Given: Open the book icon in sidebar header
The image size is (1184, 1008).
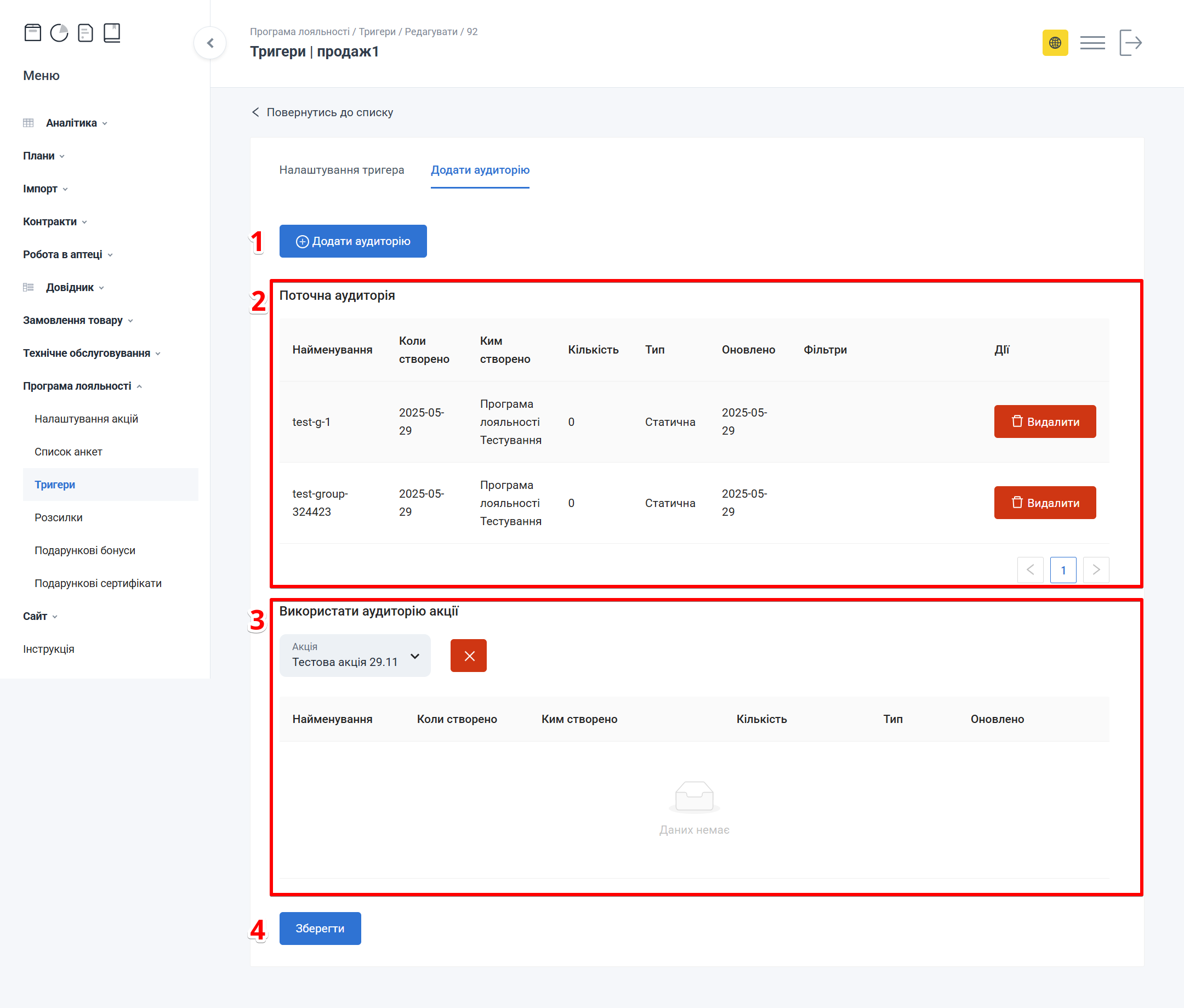Looking at the screenshot, I should tap(111, 32).
